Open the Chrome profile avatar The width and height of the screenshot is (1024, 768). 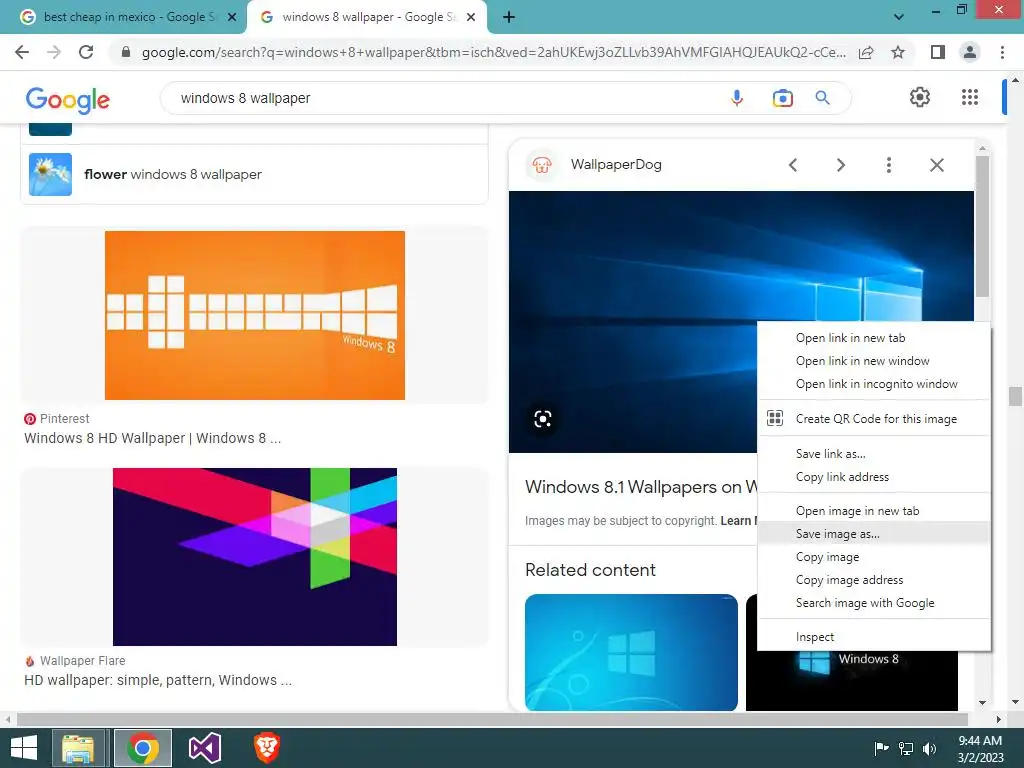970,52
